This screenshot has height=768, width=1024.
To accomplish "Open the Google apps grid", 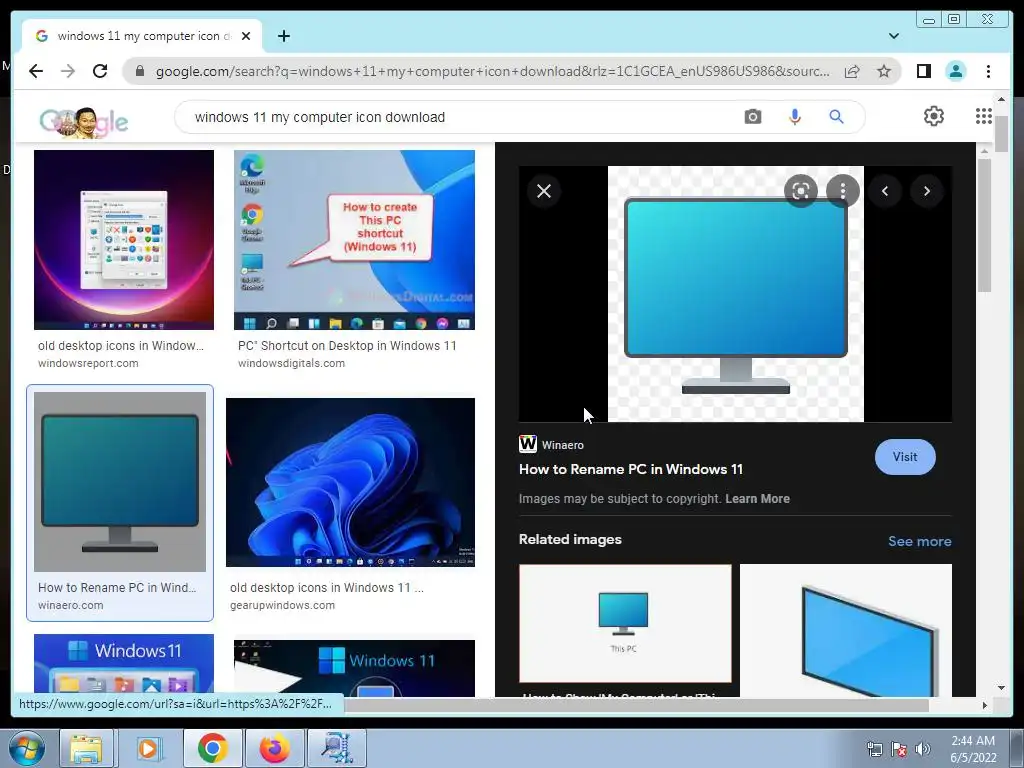I will tap(984, 116).
